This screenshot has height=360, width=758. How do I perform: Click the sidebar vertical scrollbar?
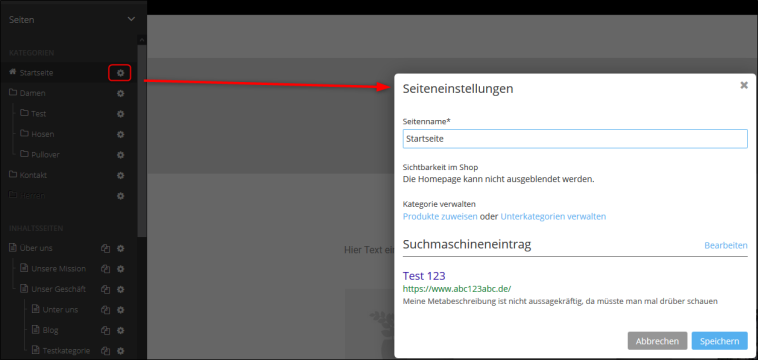pos(142,140)
